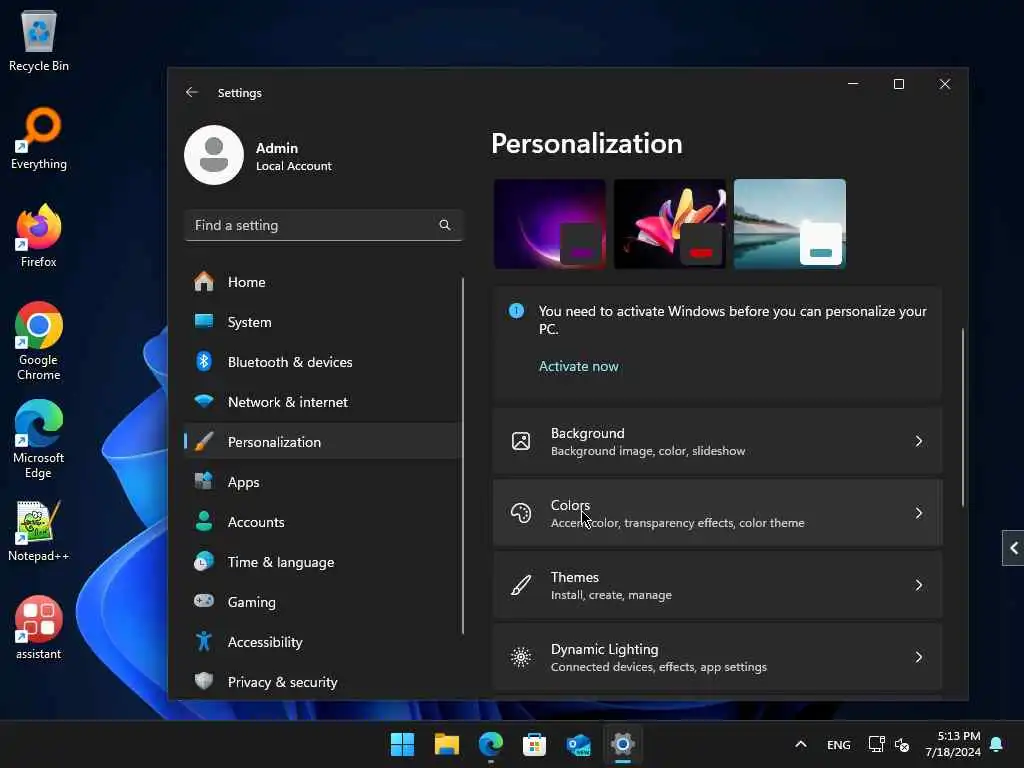The height and width of the screenshot is (768, 1024).
Task: Select the colorful flower theme thumbnail
Action: (x=670, y=224)
